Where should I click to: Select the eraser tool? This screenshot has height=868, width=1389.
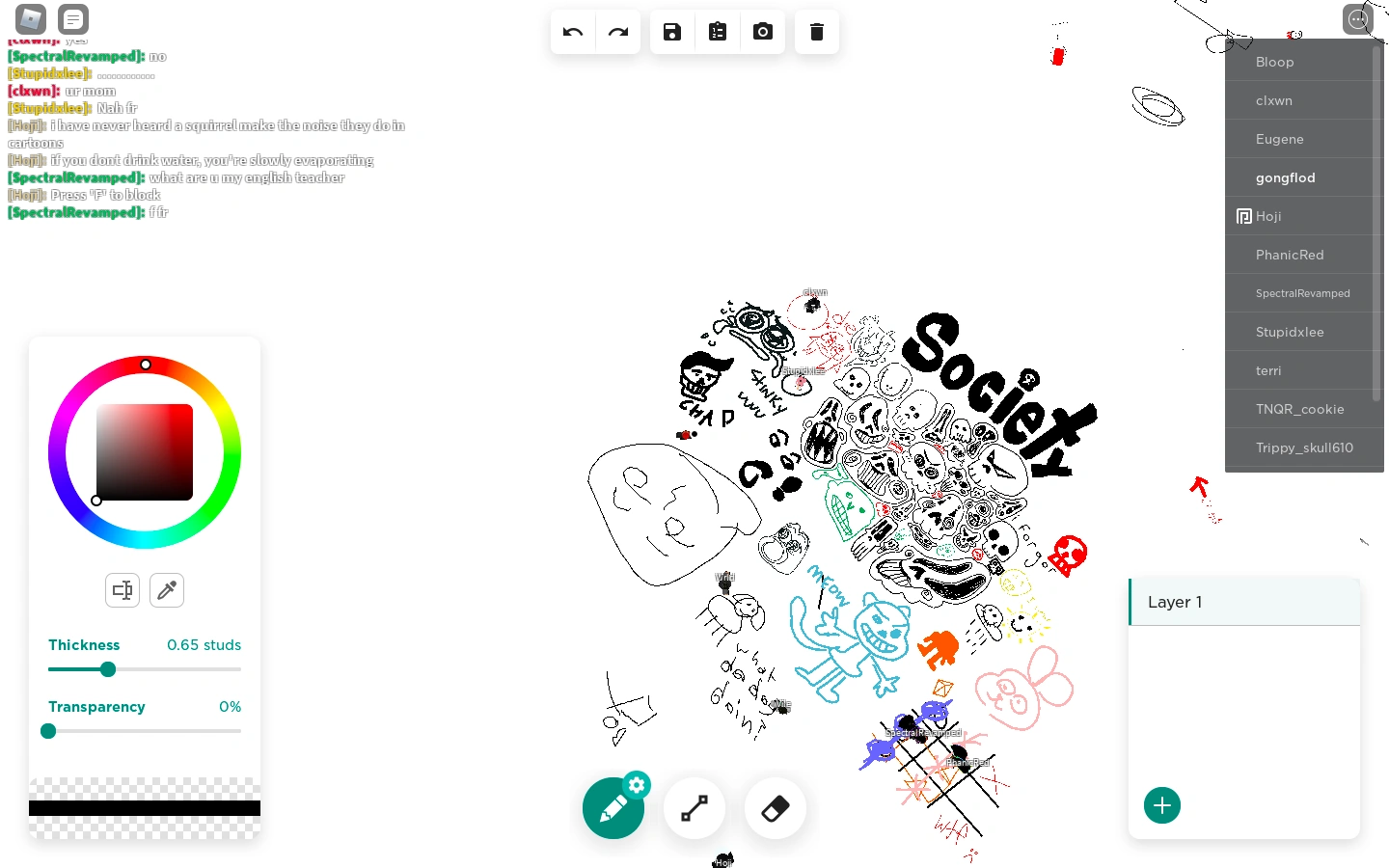(776, 808)
